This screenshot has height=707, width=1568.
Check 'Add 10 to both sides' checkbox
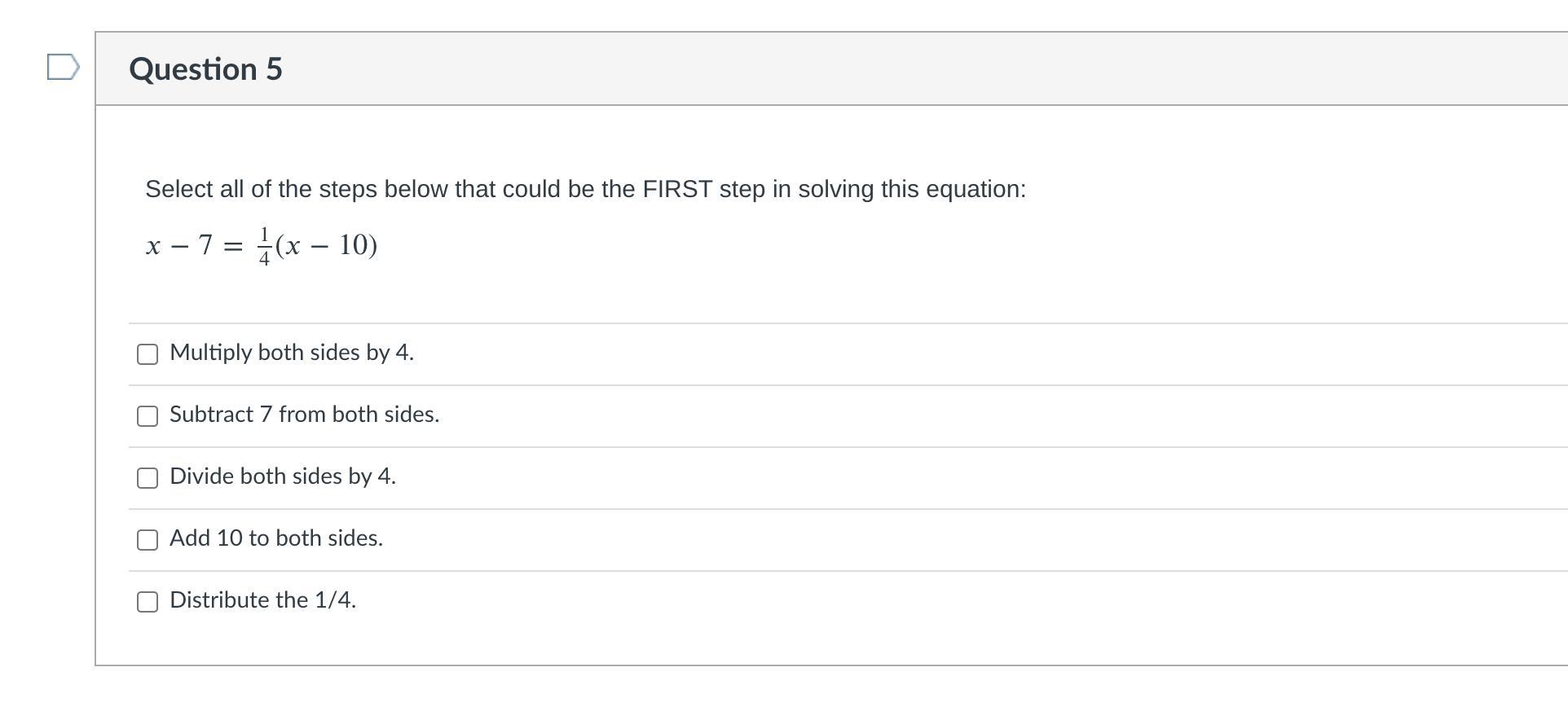[x=148, y=540]
